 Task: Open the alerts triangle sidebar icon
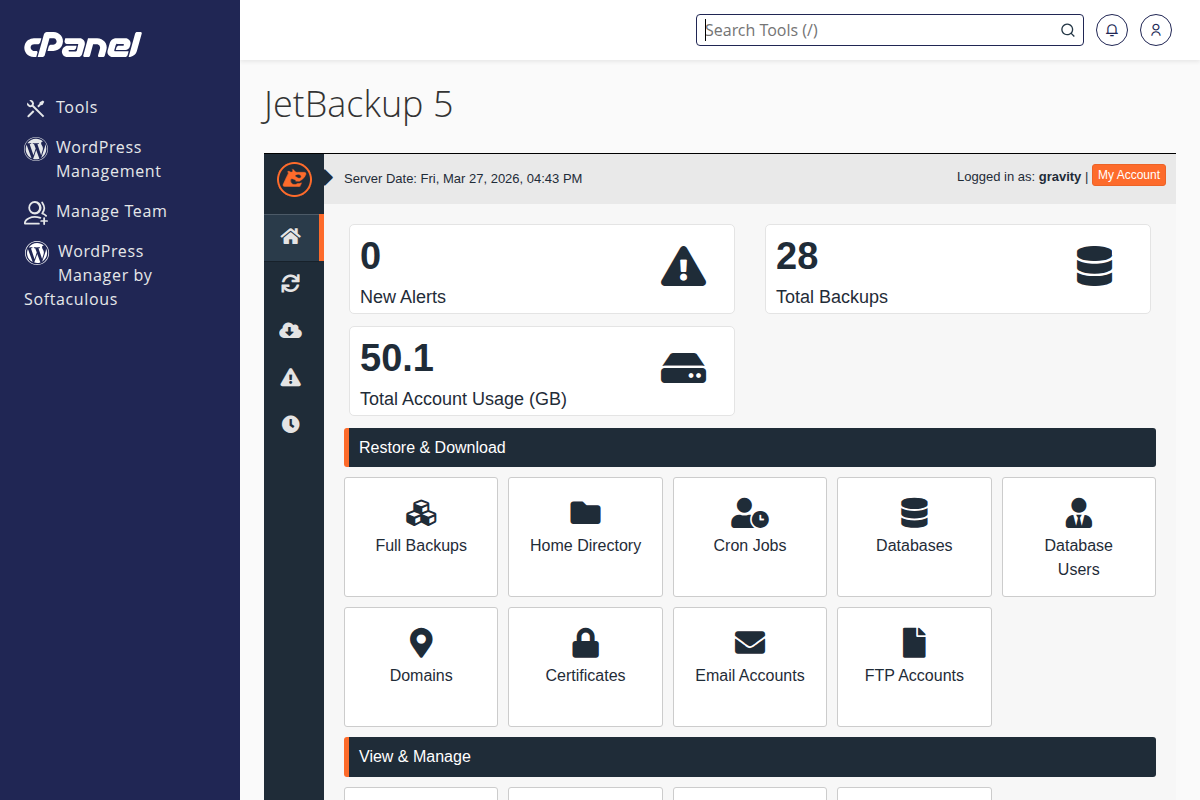[x=291, y=377]
